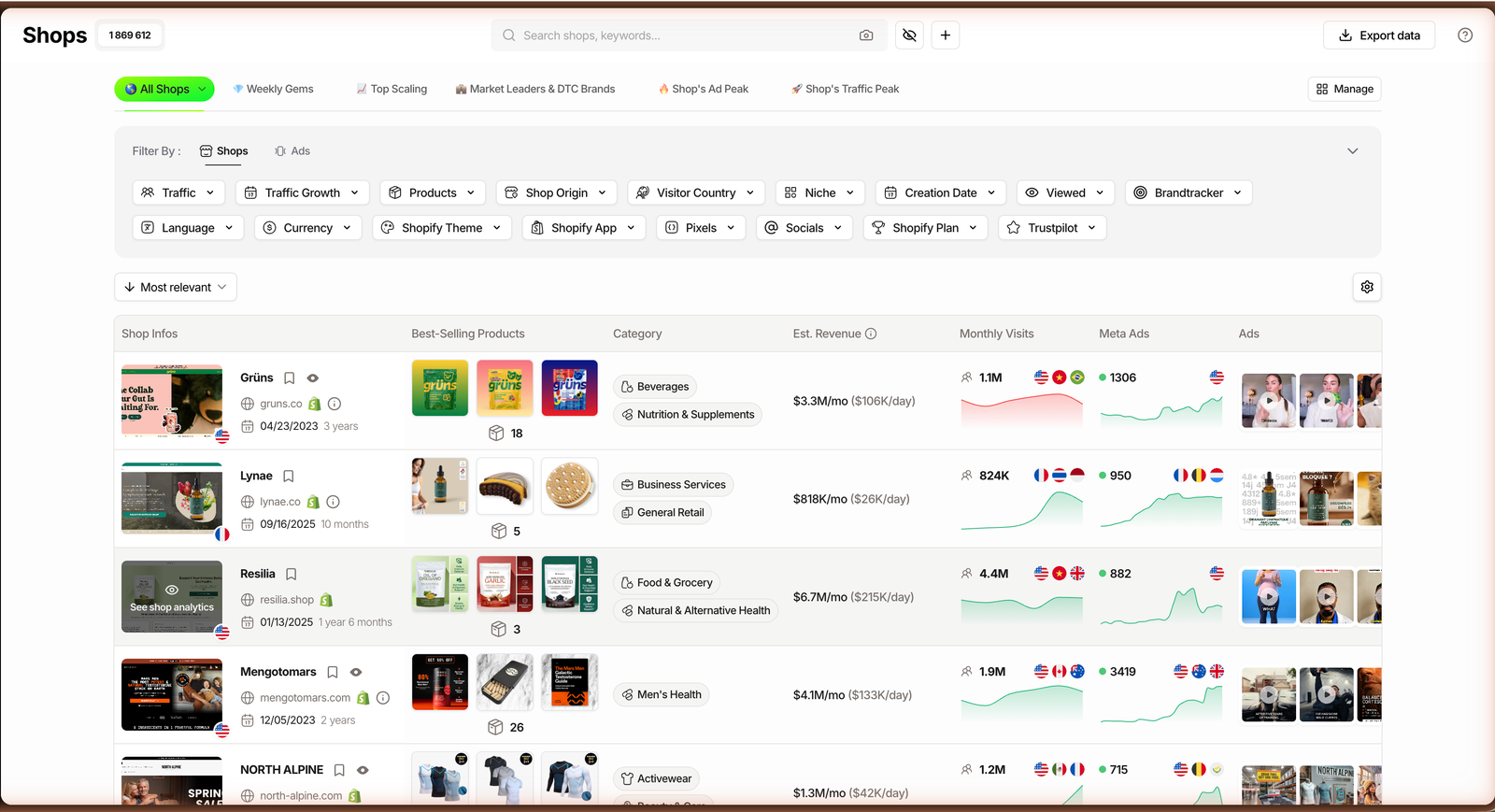Switch filter mode to Ads
This screenshot has height=812, width=1495.
pyautogui.click(x=292, y=151)
